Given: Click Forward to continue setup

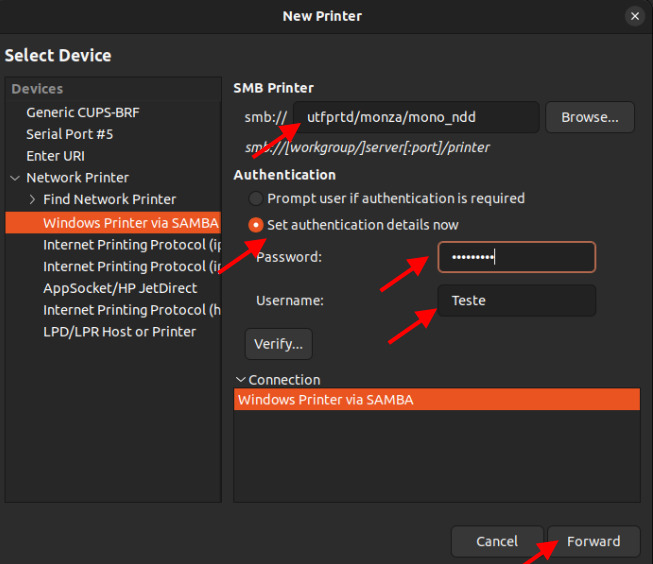Looking at the screenshot, I should point(593,541).
